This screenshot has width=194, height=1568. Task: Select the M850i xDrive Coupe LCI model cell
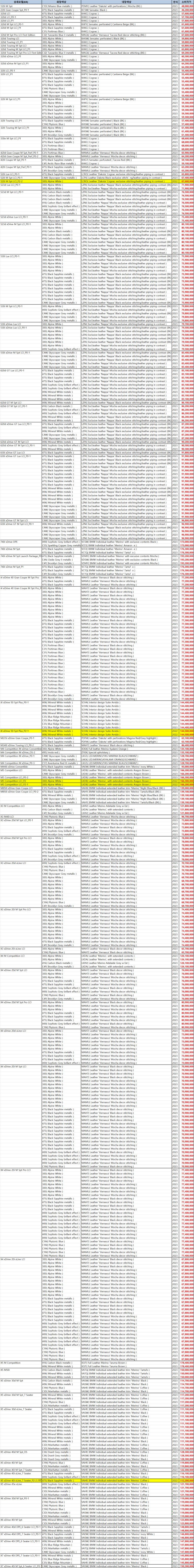point(21,788)
